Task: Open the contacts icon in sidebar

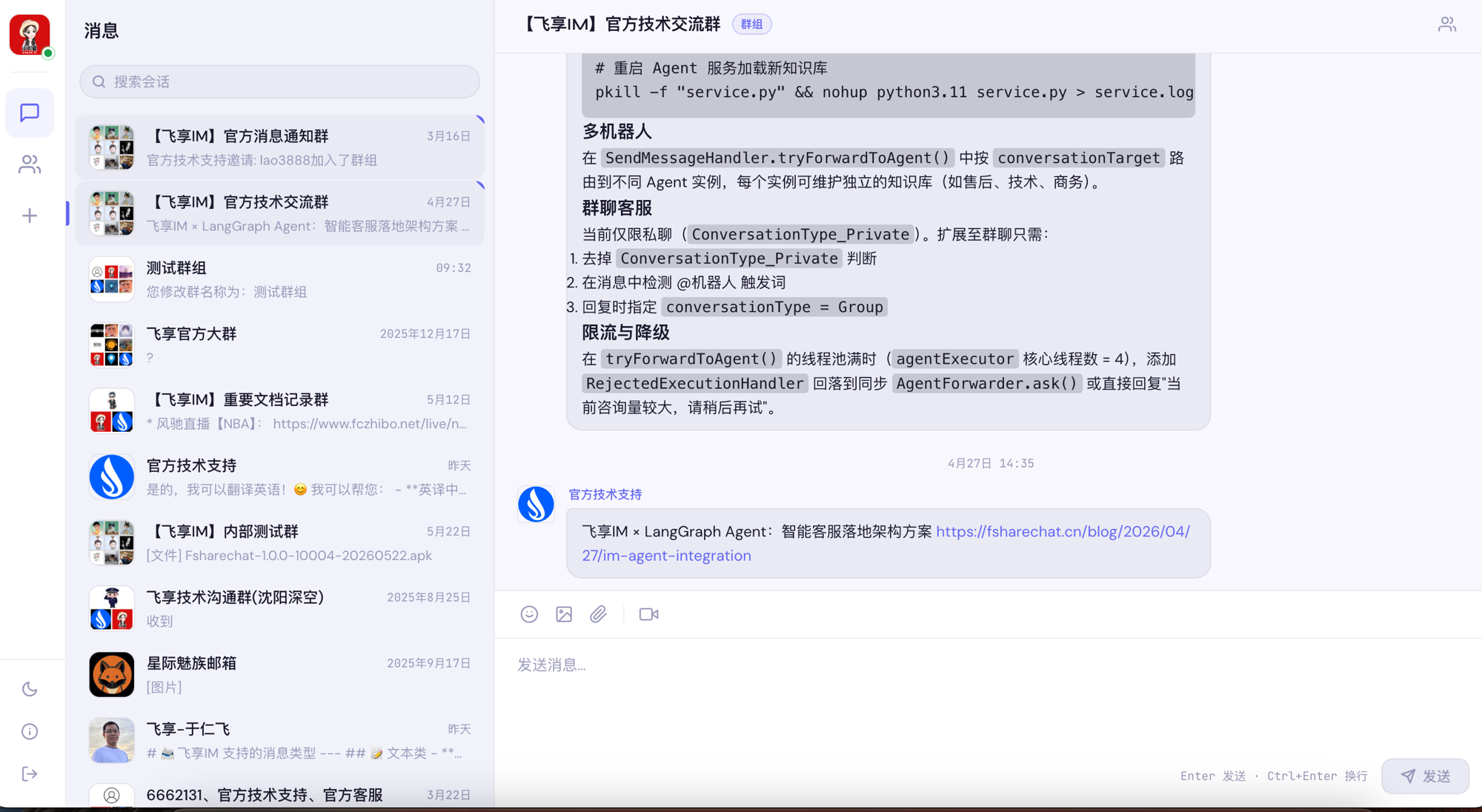Action: 30,164
